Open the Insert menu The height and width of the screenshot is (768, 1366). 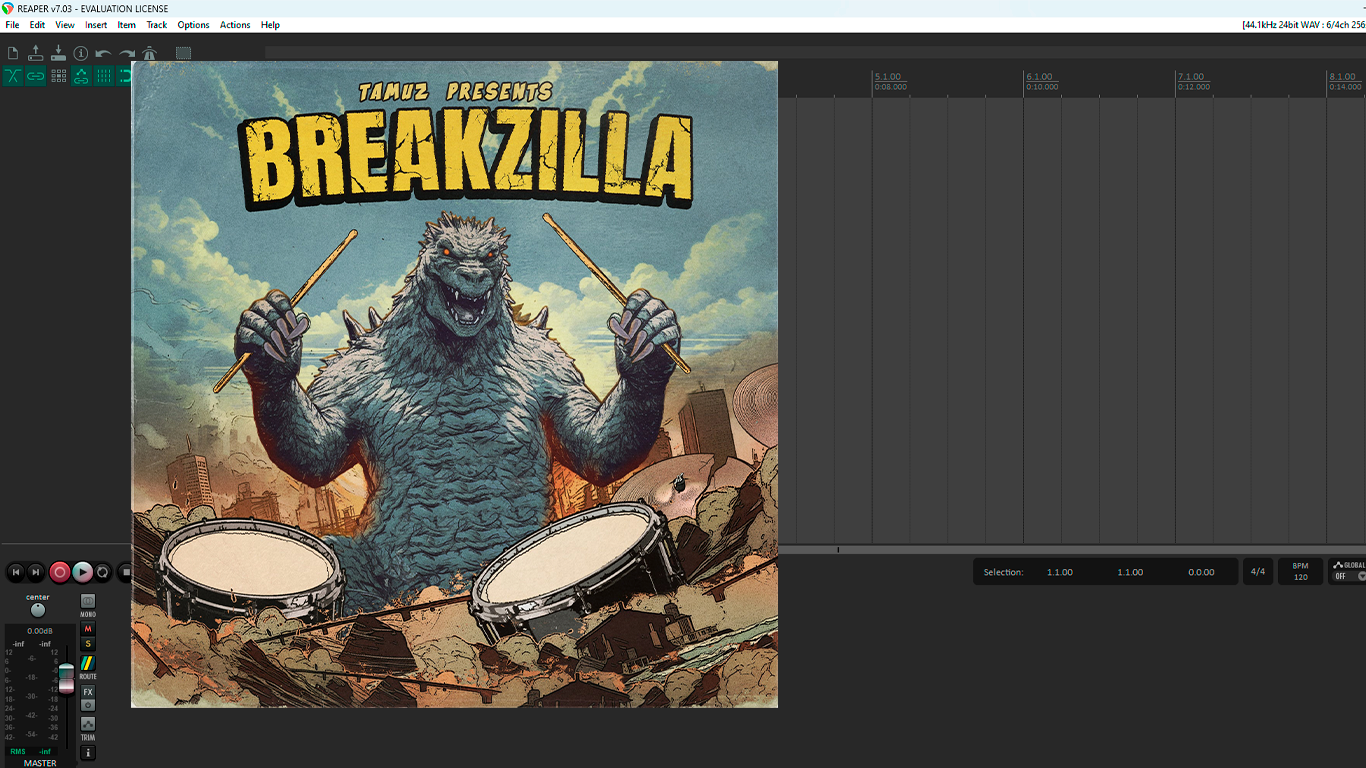coord(96,25)
